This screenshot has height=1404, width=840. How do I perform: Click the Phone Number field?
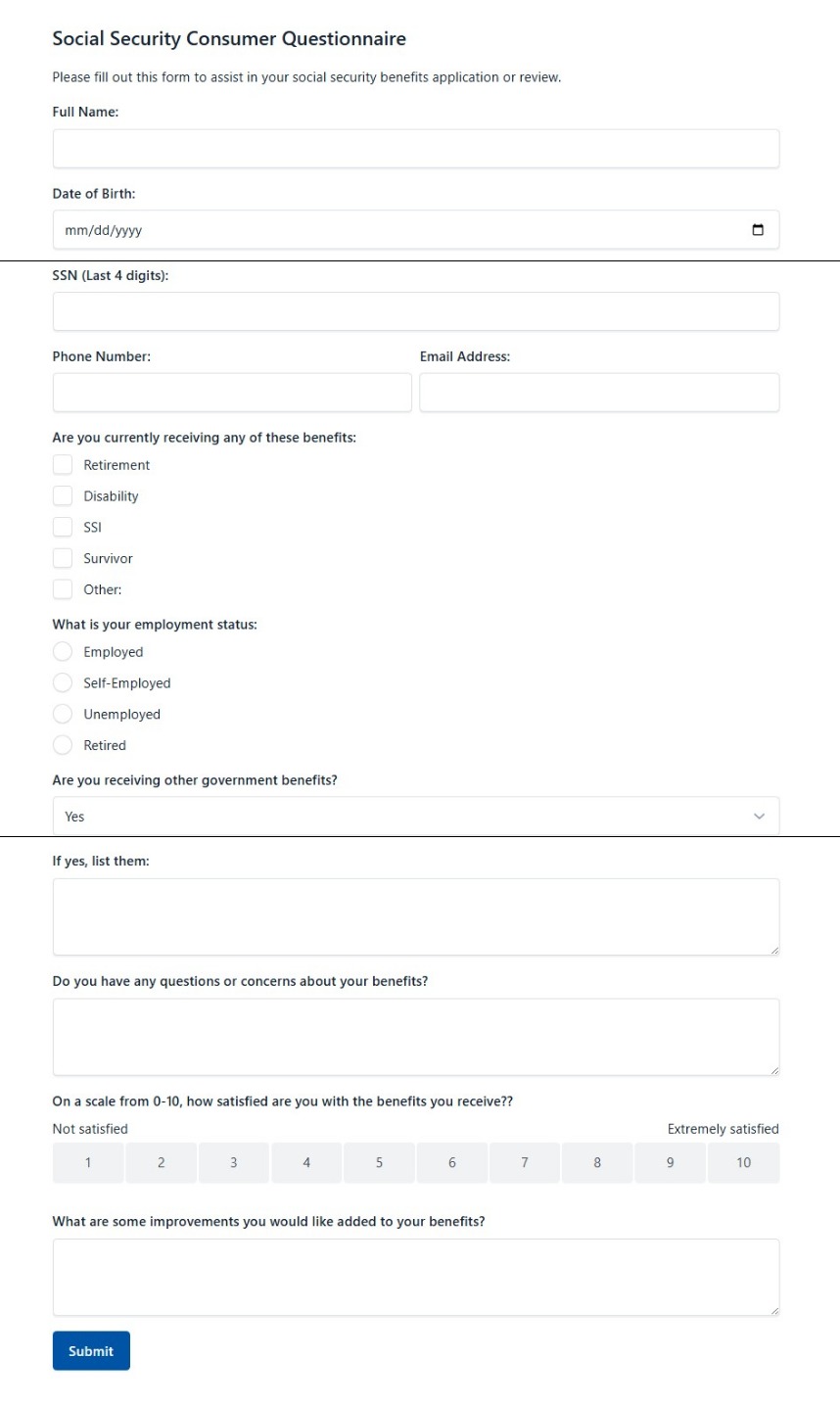pos(232,392)
